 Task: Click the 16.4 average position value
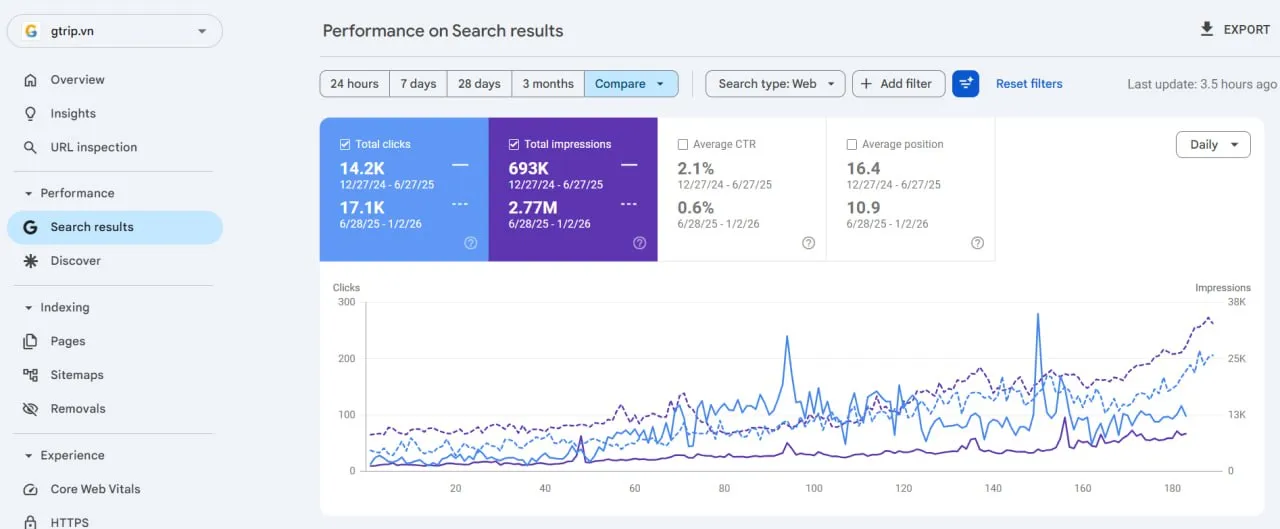tap(864, 168)
